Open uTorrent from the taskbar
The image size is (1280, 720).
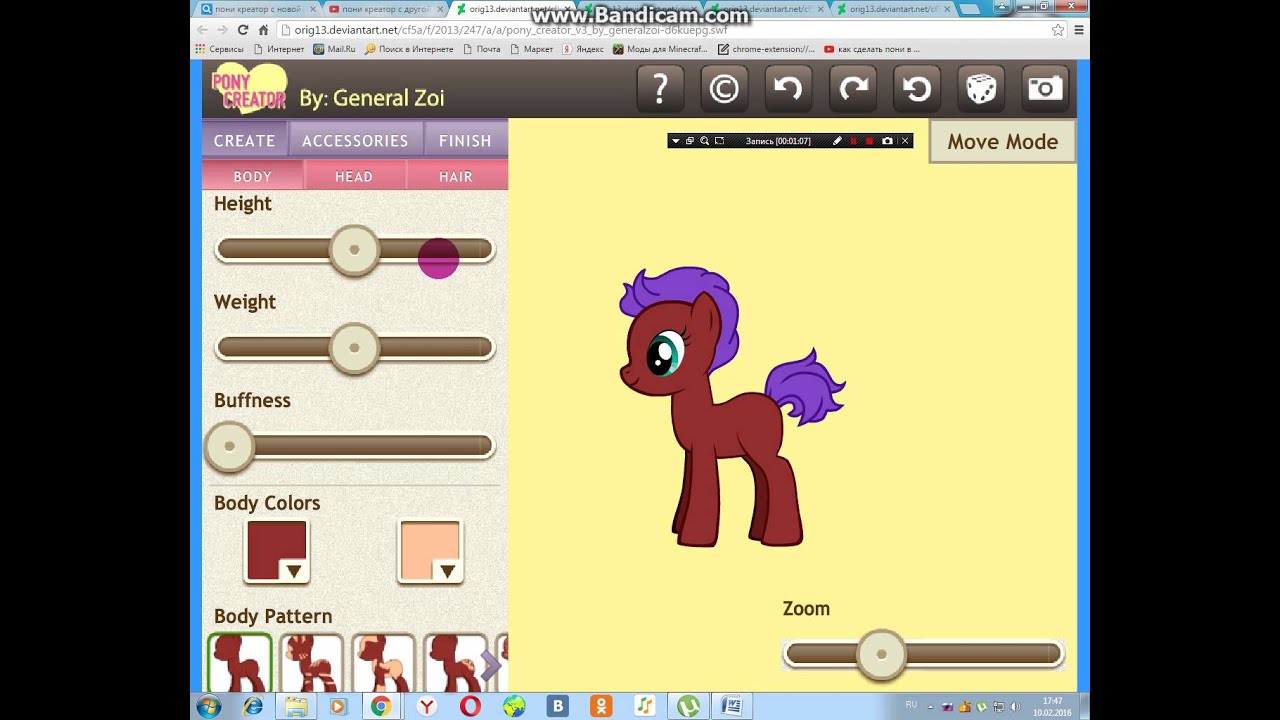tap(688, 707)
